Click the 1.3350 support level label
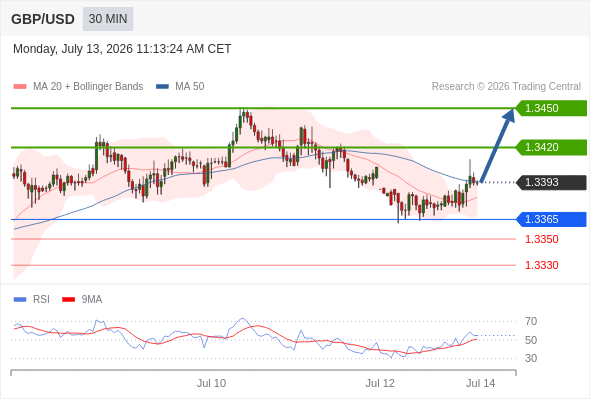 [541, 239]
